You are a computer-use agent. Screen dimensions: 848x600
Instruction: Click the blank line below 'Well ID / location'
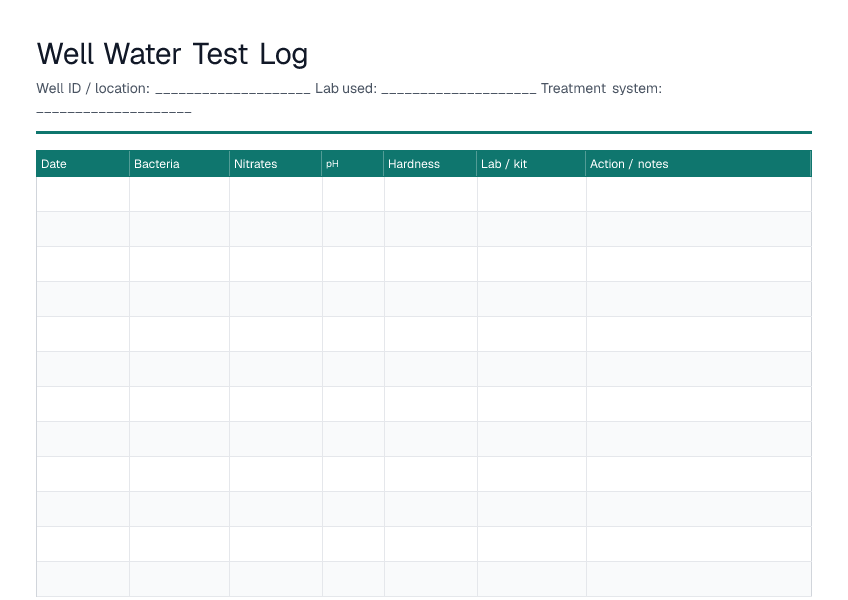tap(114, 112)
